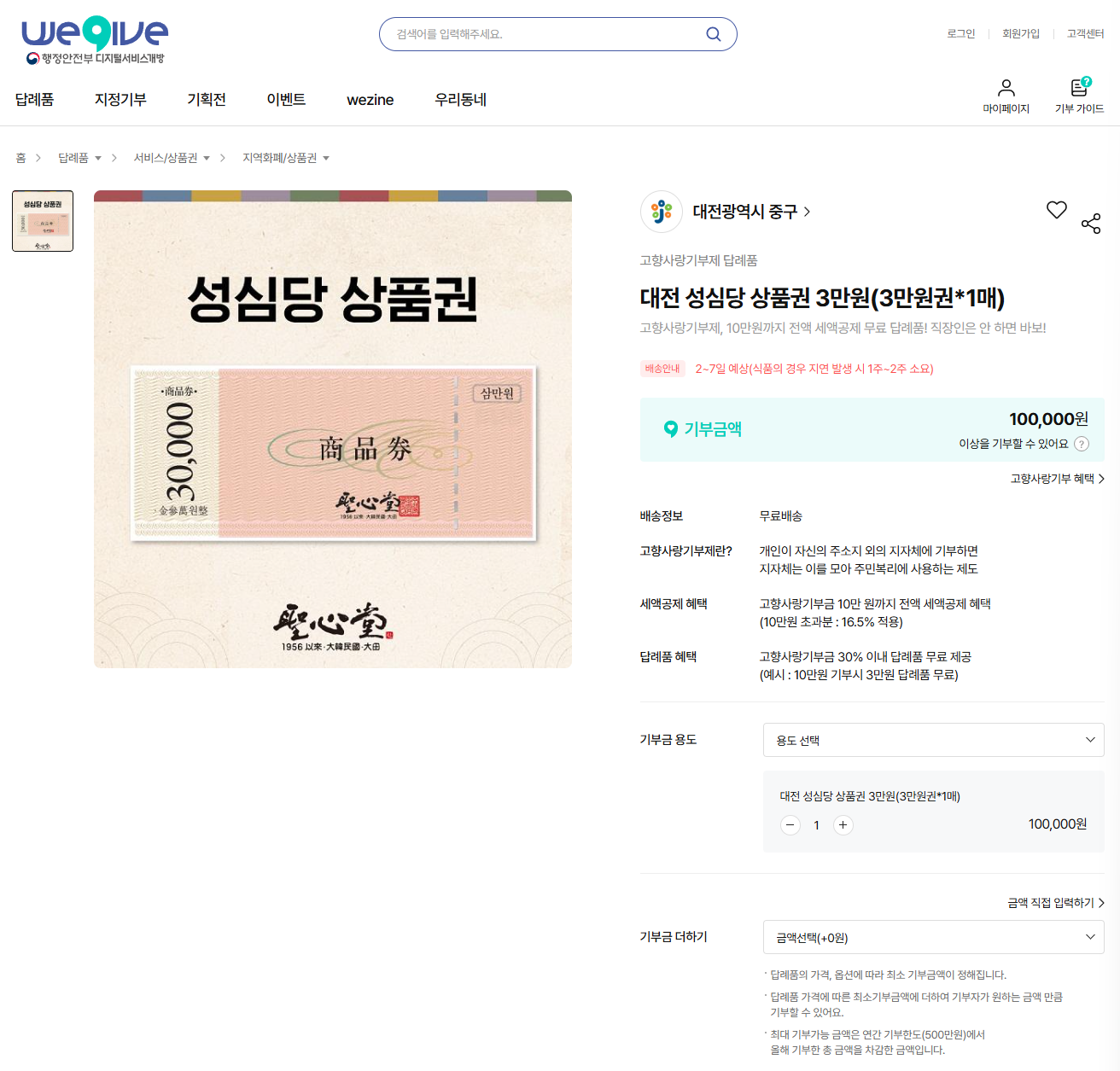Screen dimensions: 1120x1071
Task: Click the 무료배송 shipping value
Action: pos(781,516)
